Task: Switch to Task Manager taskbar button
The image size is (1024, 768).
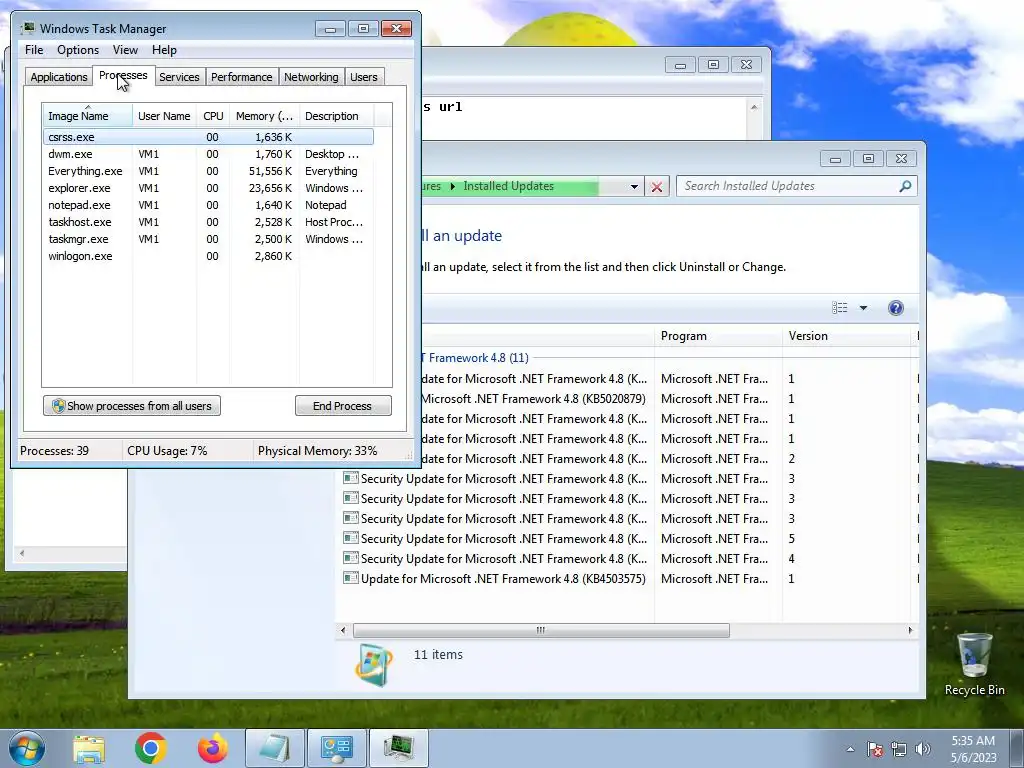Action: (399, 748)
